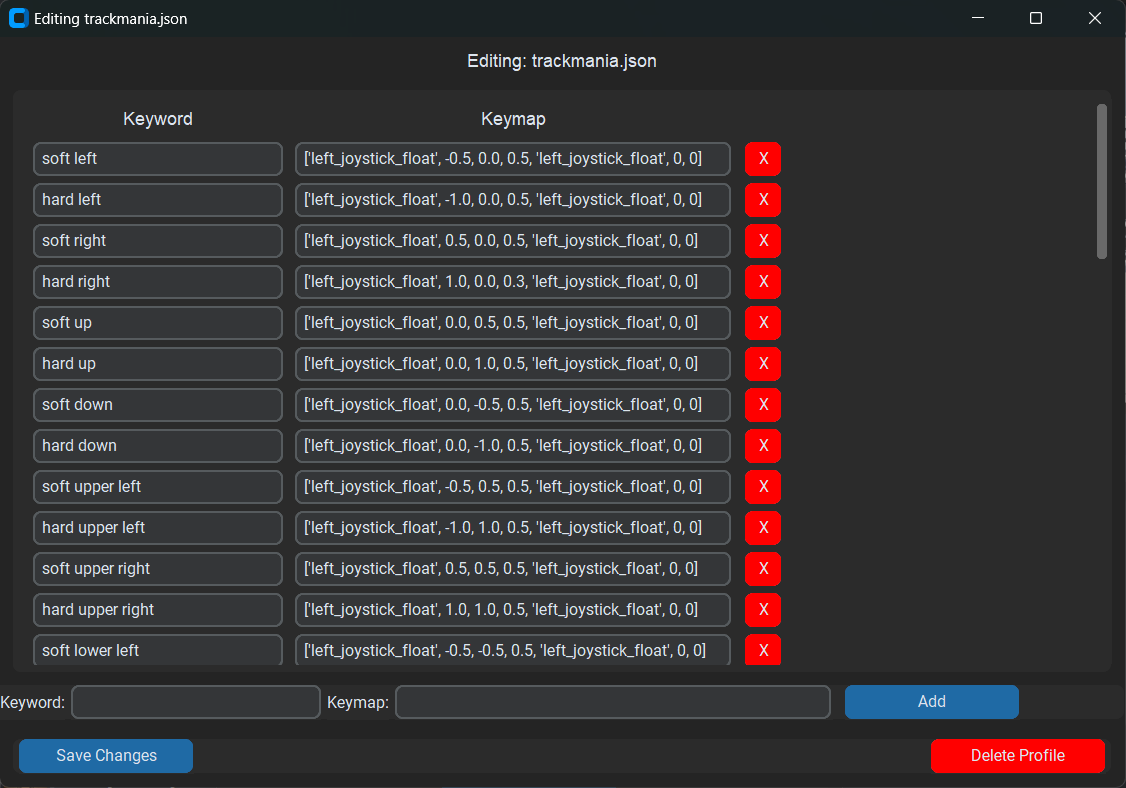
Task: Edit the 'hard right' keyword field
Action: (x=158, y=282)
